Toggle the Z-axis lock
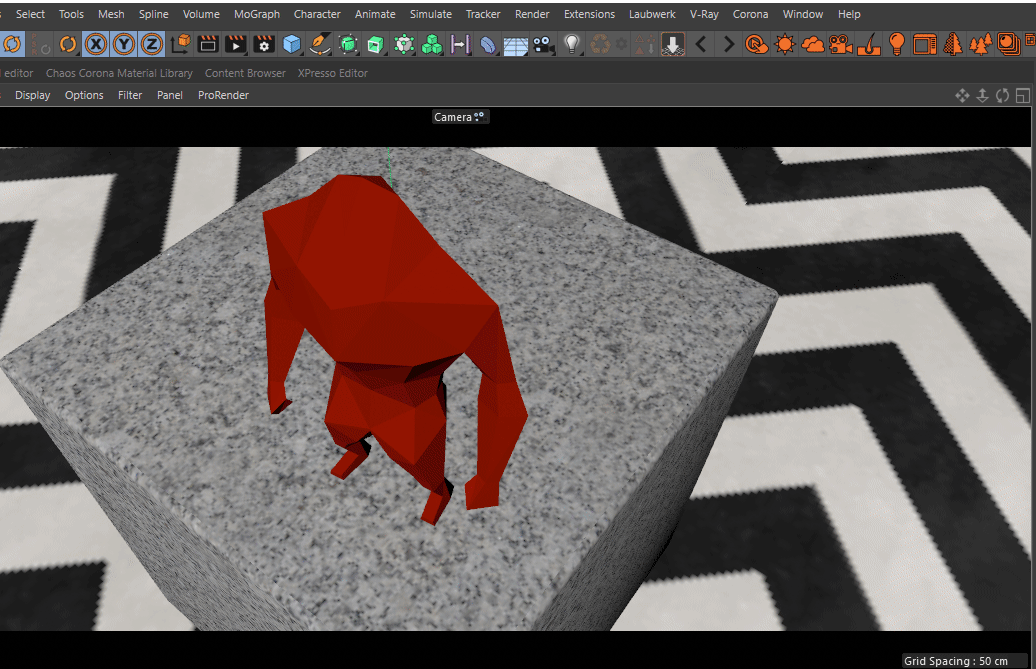This screenshot has width=1036, height=669. tap(152, 44)
